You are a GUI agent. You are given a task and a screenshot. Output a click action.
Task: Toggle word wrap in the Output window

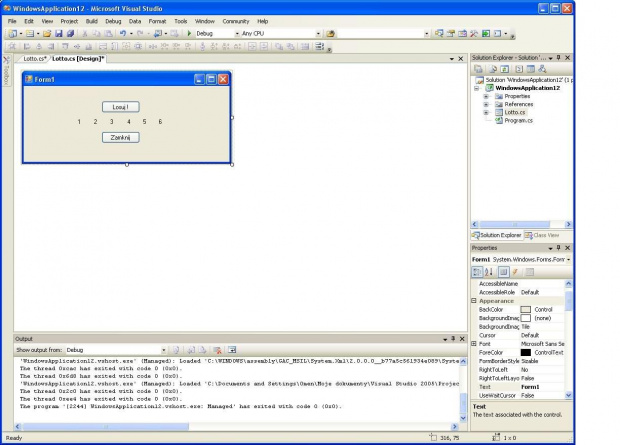point(232,350)
